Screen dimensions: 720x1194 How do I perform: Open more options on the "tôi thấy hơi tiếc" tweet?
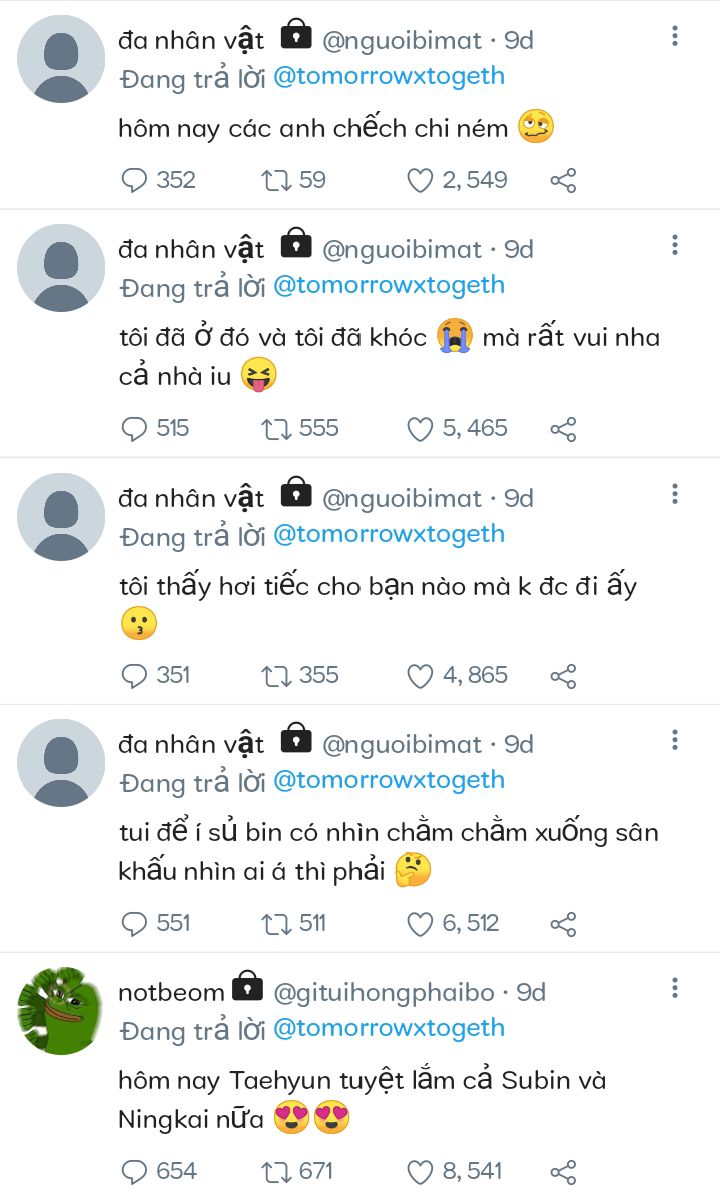[675, 494]
